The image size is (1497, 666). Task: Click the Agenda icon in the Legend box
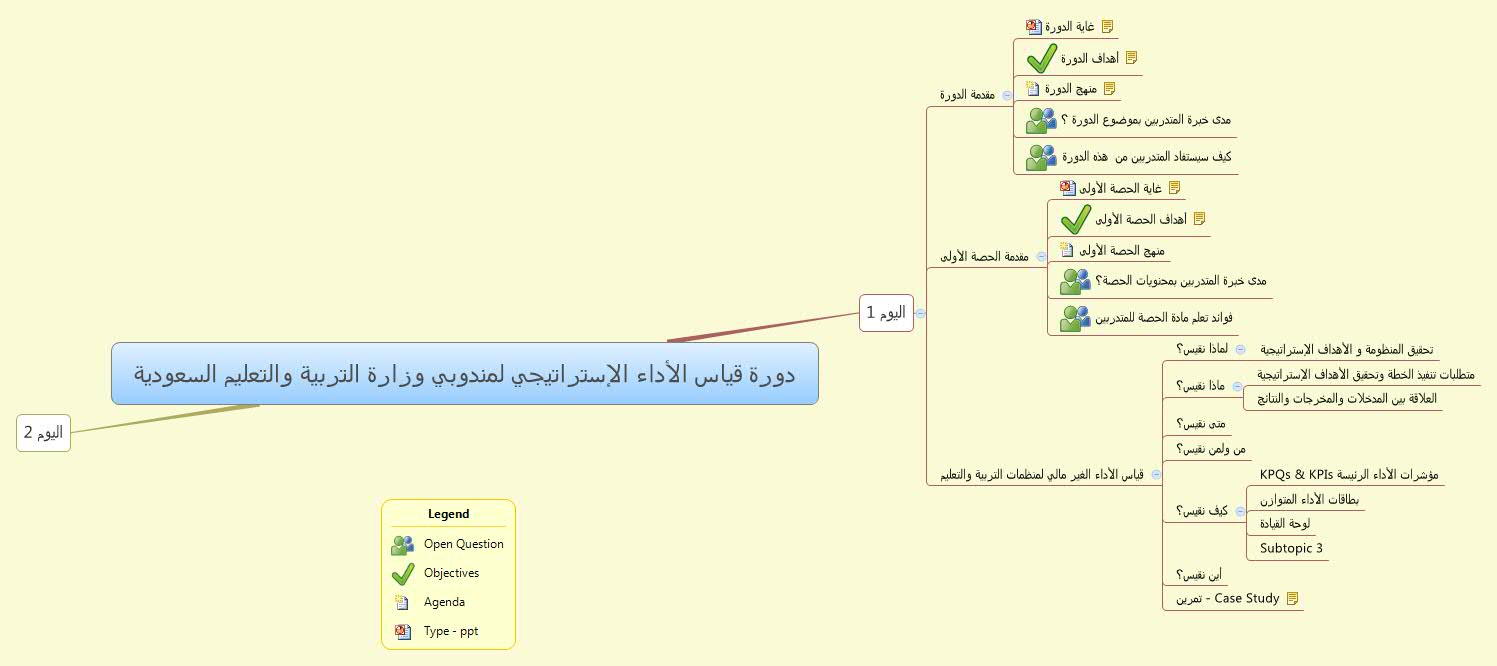click(403, 602)
